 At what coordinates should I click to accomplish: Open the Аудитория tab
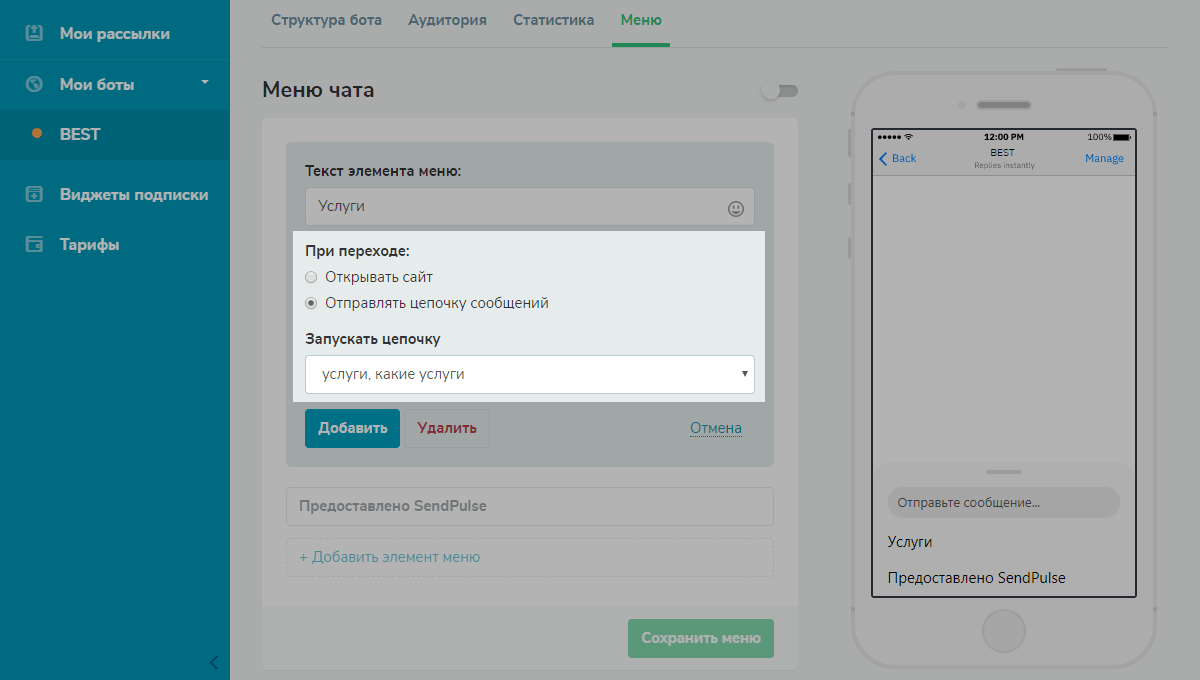(x=447, y=20)
